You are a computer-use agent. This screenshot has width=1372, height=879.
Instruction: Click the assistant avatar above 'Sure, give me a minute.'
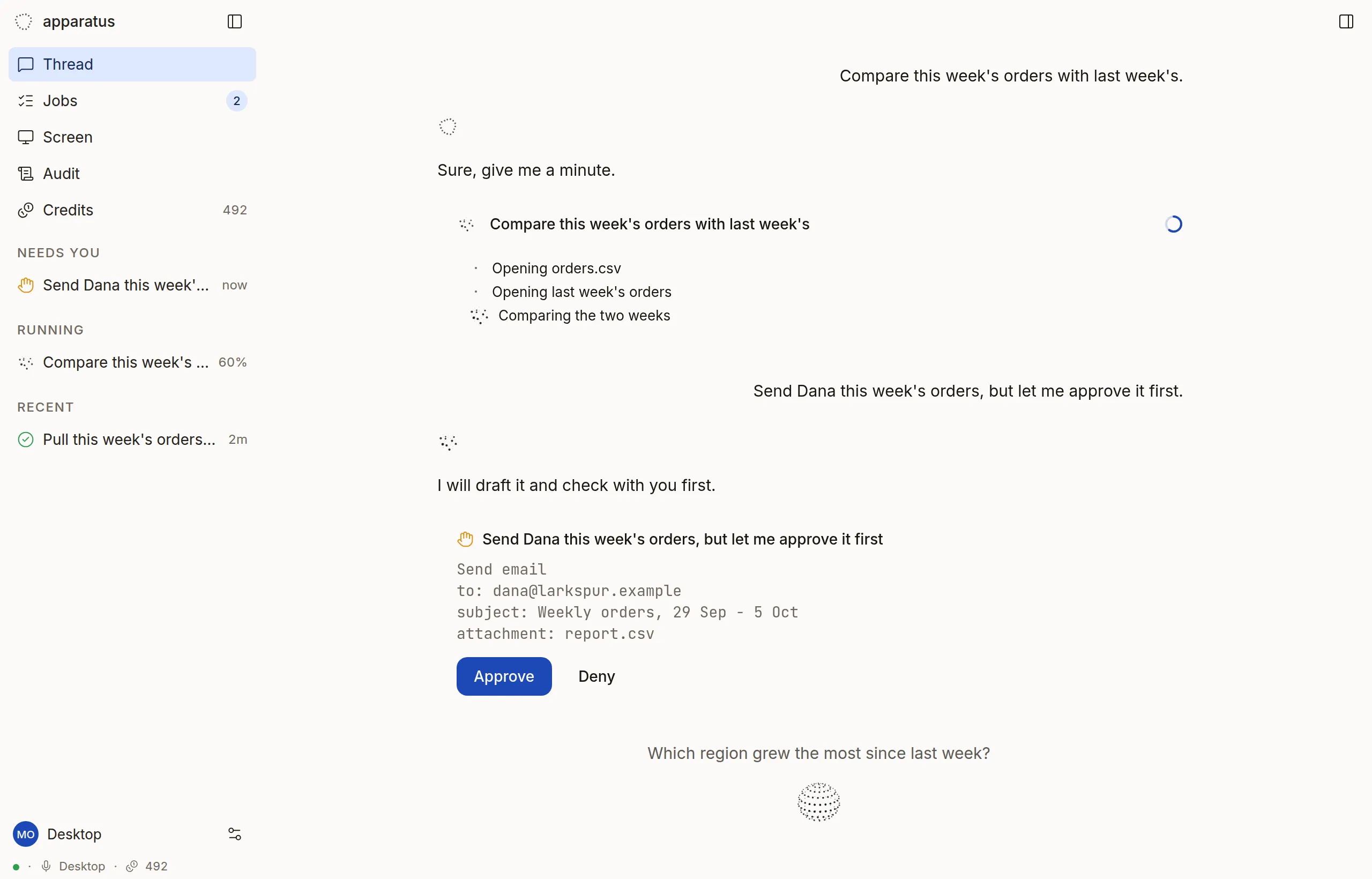point(448,126)
